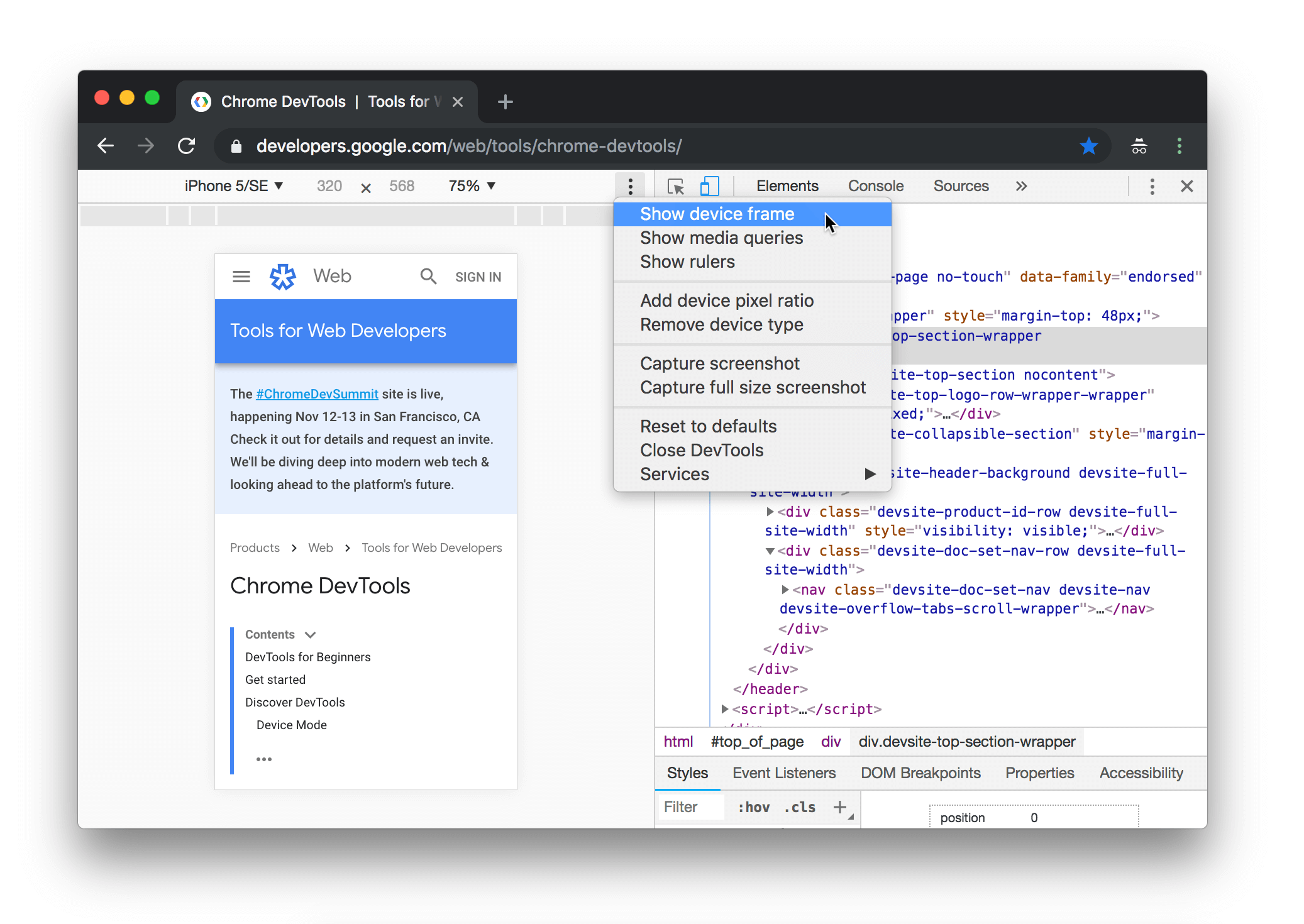The image size is (1304, 924).
Task: Reload the page with refresh icon
Action: click(x=187, y=146)
